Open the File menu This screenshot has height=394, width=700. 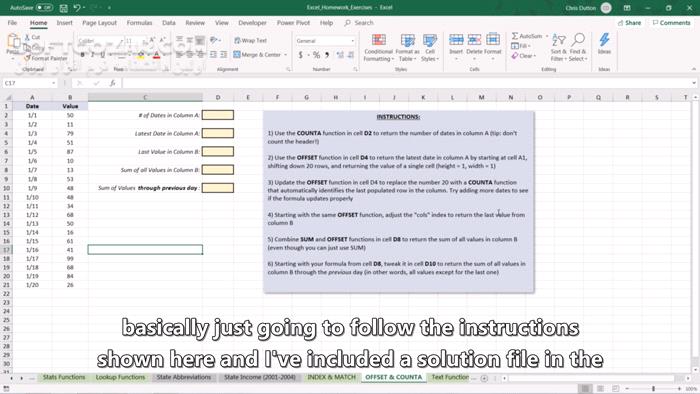click(12, 23)
